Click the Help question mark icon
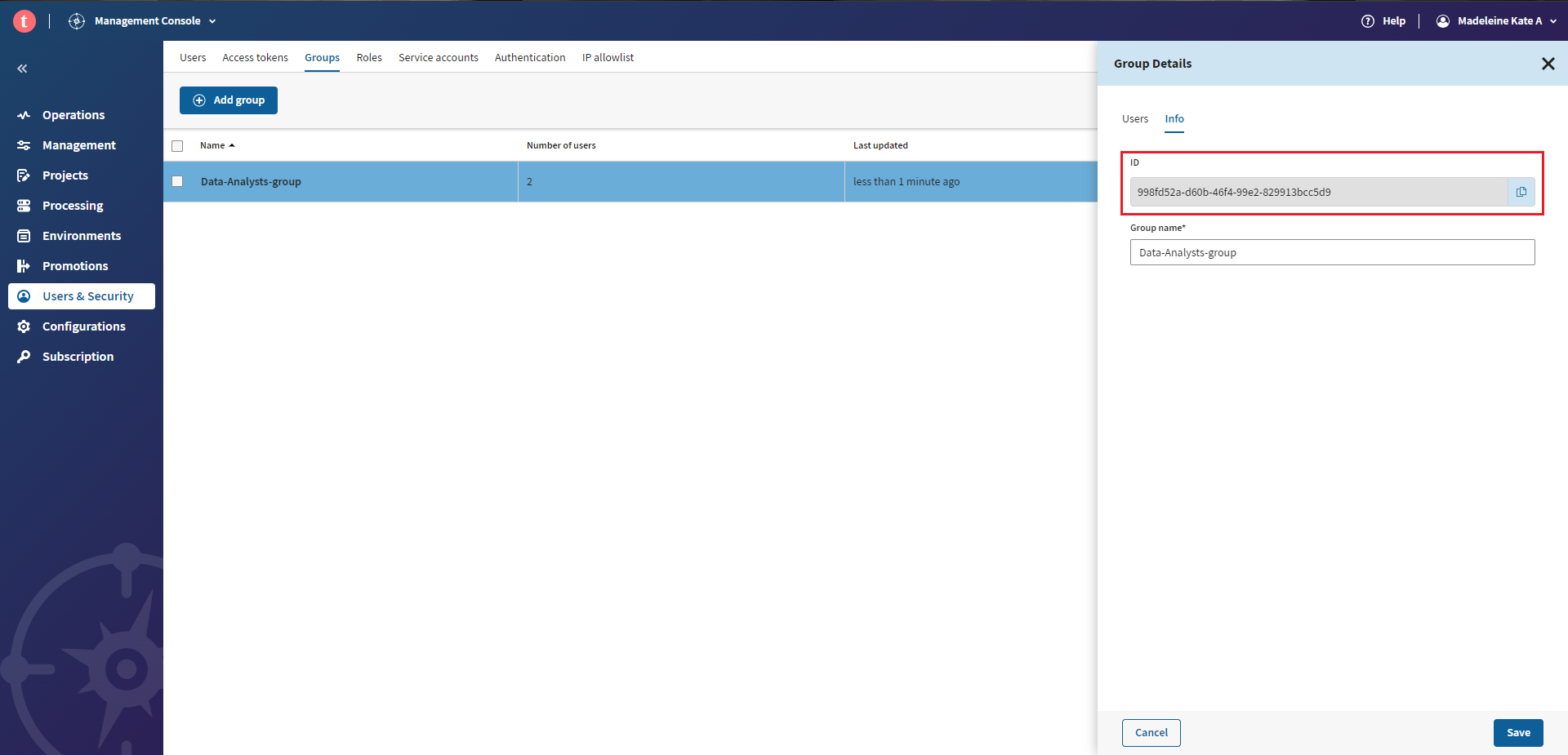The width and height of the screenshot is (1568, 755). 1368,21
